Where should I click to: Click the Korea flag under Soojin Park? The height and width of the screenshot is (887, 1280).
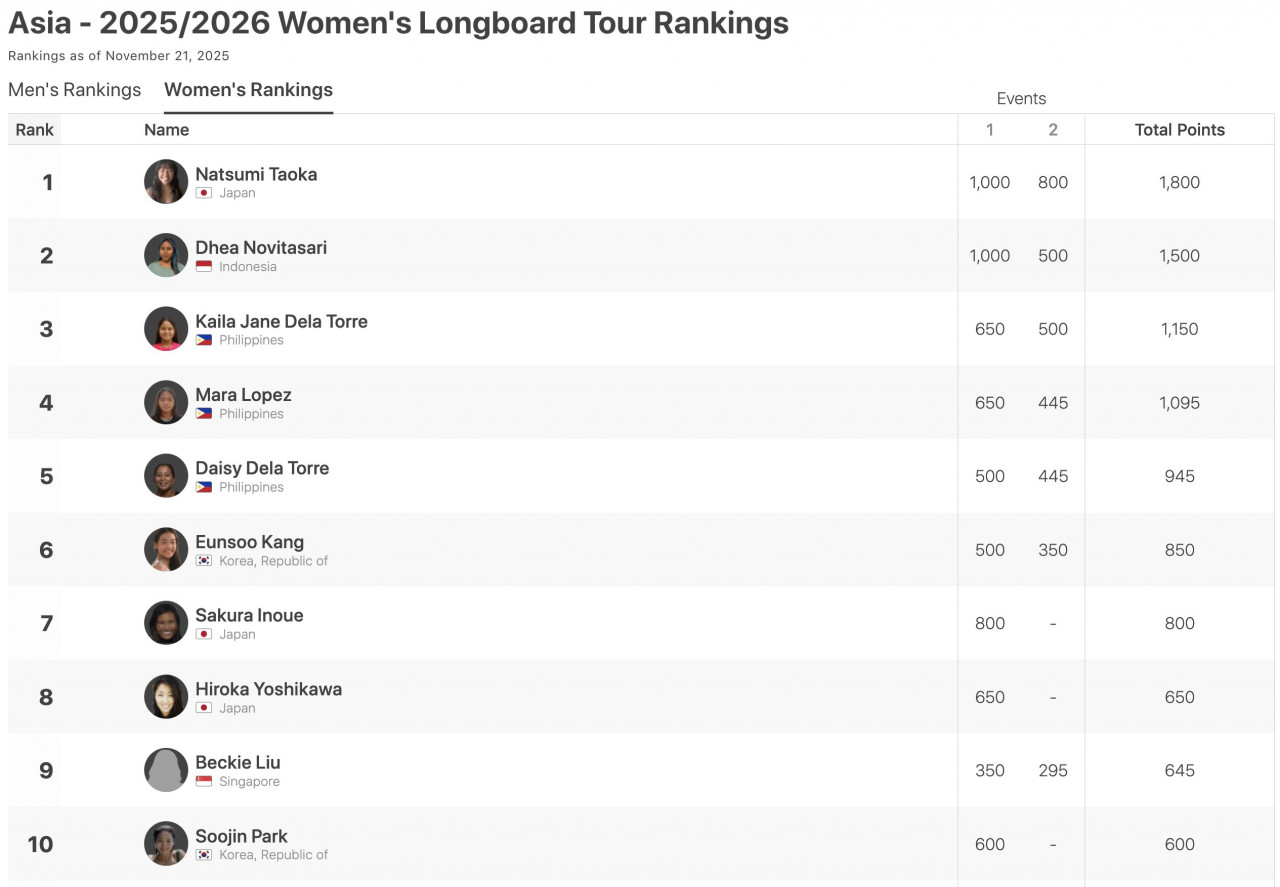click(x=204, y=855)
